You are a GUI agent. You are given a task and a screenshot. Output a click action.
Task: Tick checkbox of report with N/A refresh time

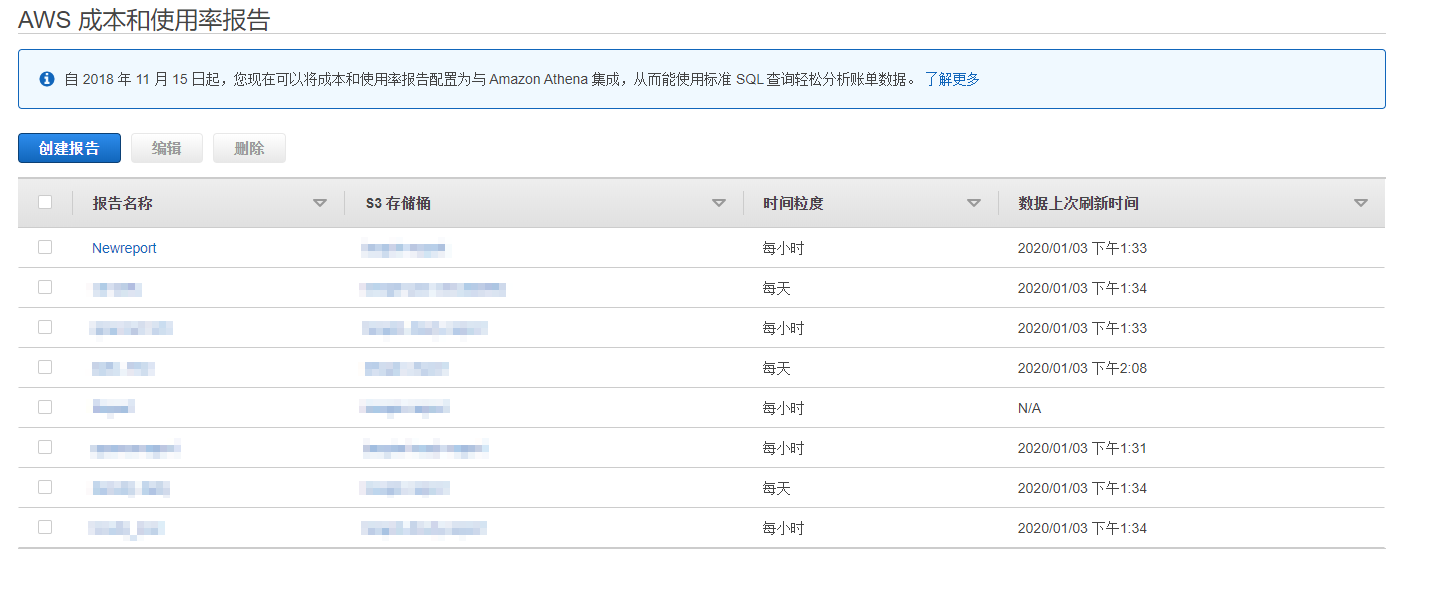pos(45,407)
